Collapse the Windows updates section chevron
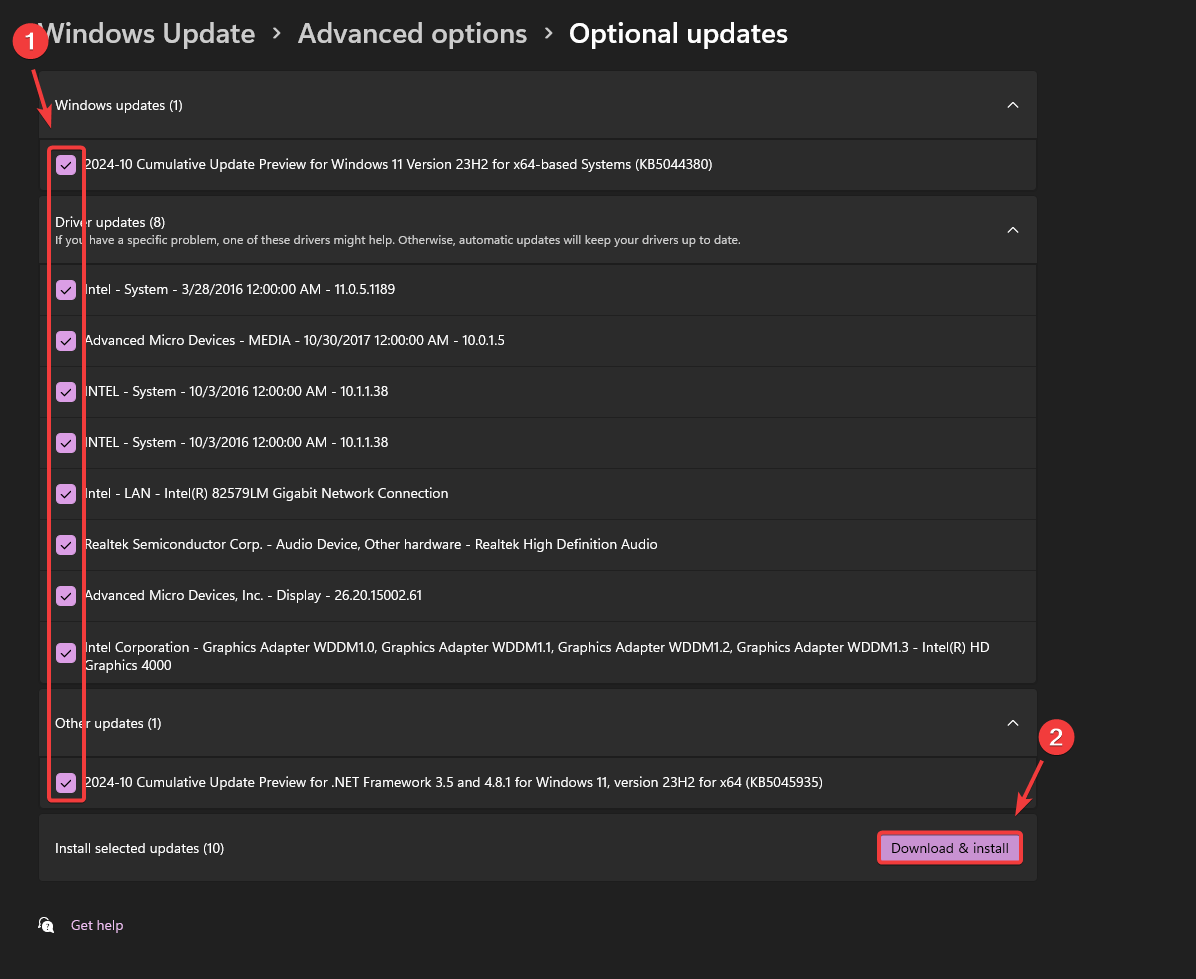The image size is (1196, 979). 1012,105
